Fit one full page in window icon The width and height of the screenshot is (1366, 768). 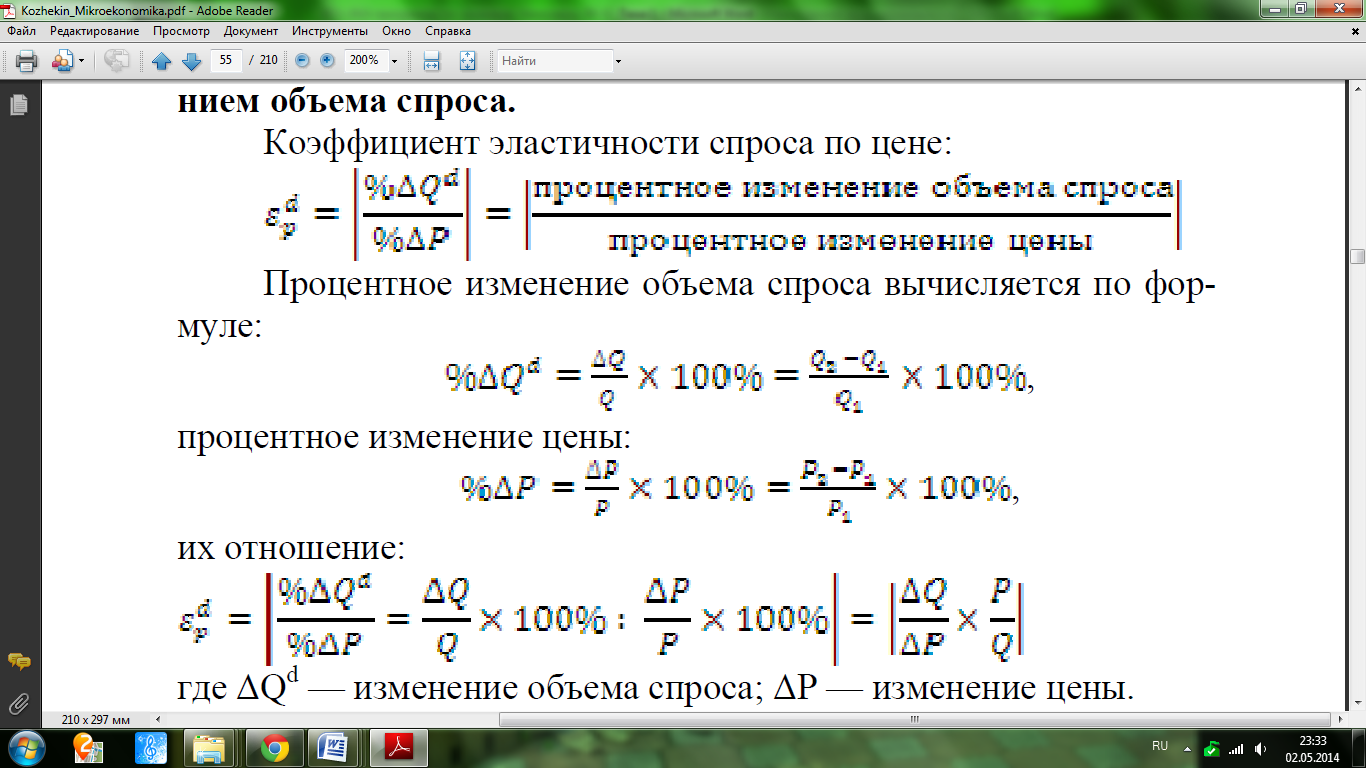467,61
